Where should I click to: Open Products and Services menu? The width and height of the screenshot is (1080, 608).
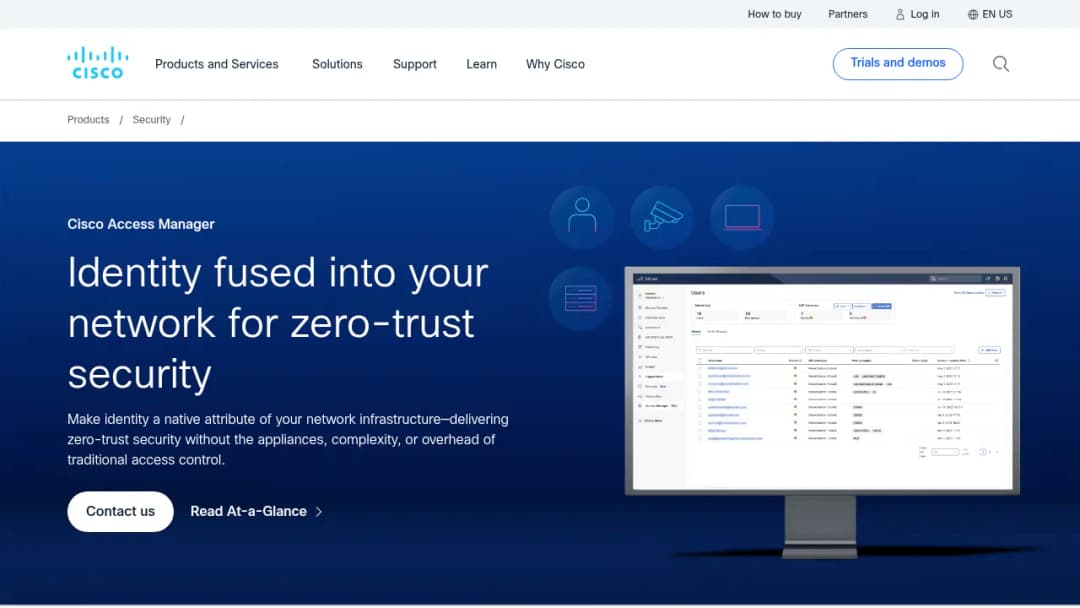pos(216,64)
